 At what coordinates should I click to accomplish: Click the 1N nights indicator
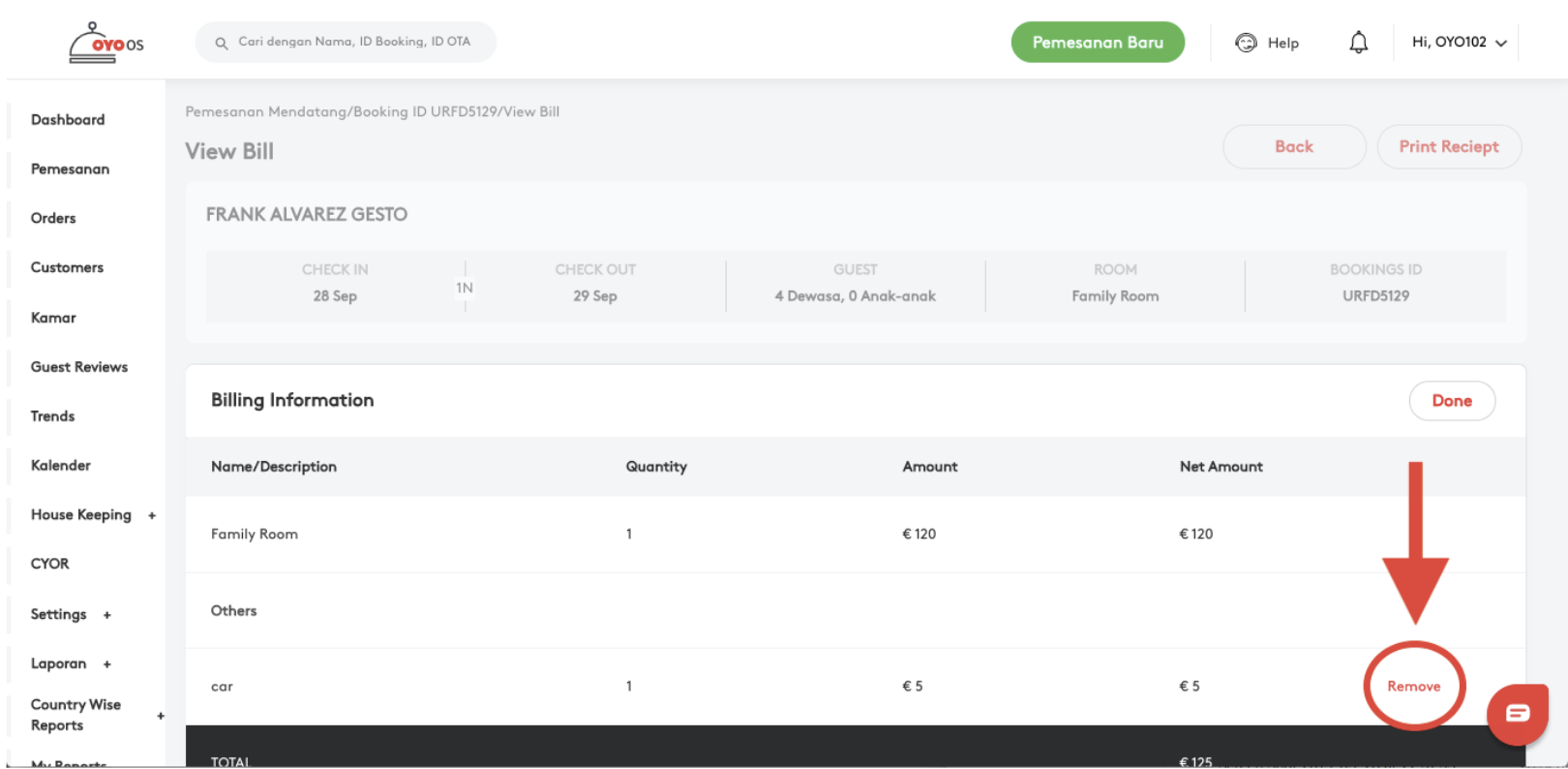tap(465, 289)
